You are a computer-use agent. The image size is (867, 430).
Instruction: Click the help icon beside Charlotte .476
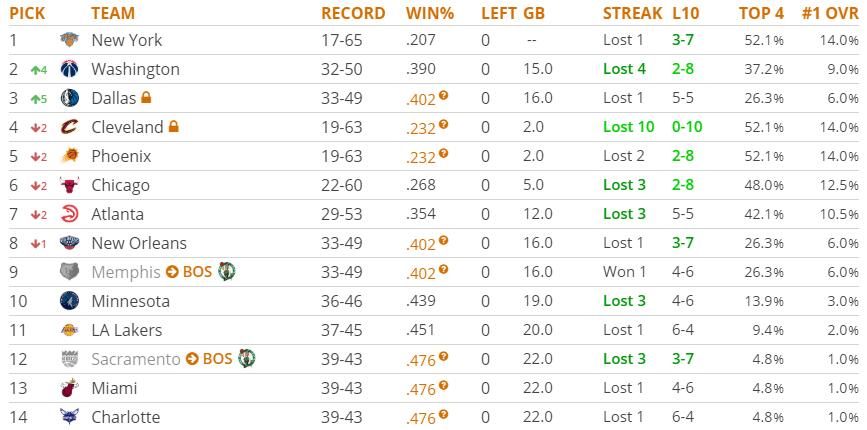coord(443,414)
